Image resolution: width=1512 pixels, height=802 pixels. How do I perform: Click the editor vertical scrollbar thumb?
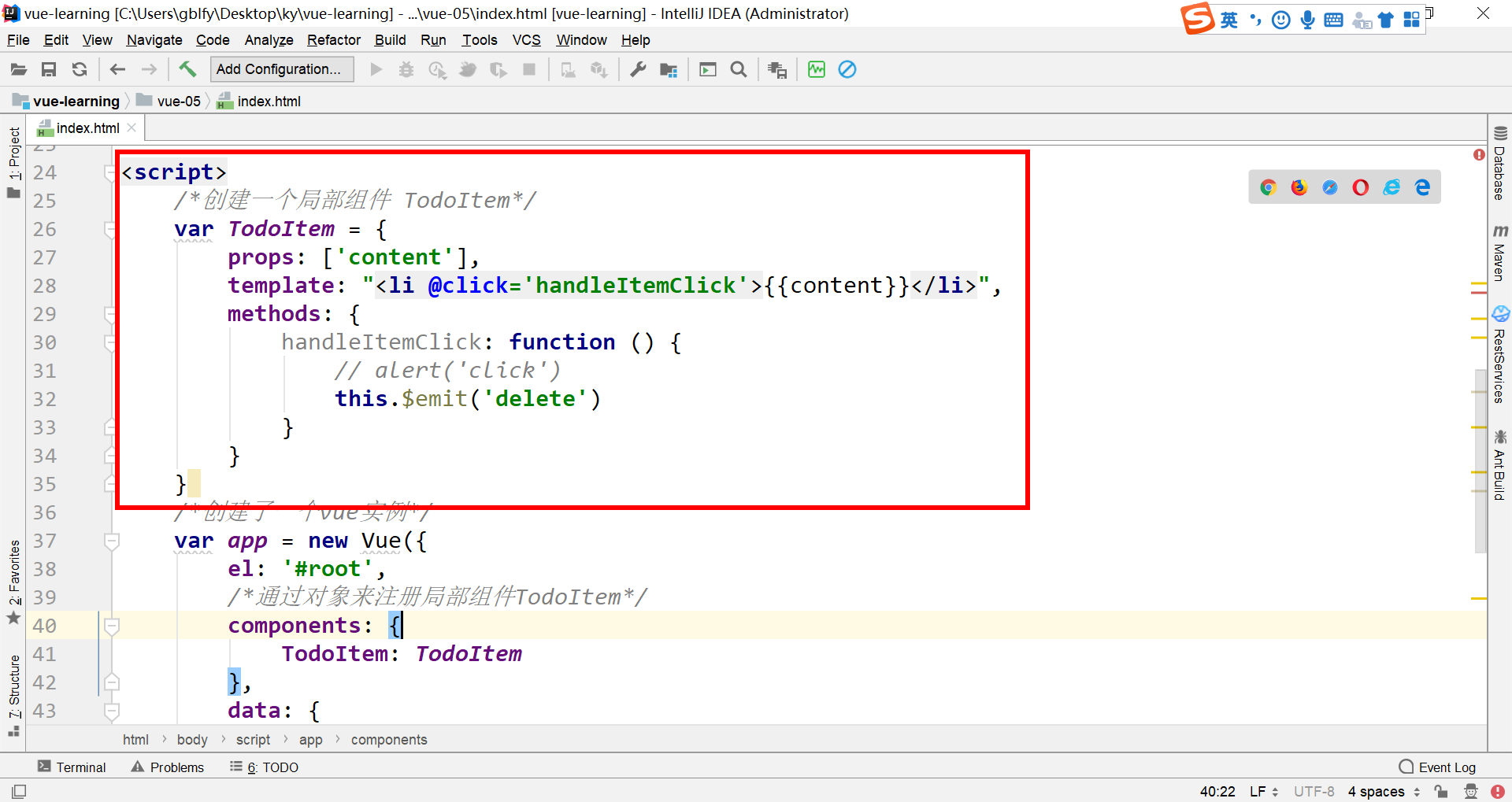click(1480, 460)
